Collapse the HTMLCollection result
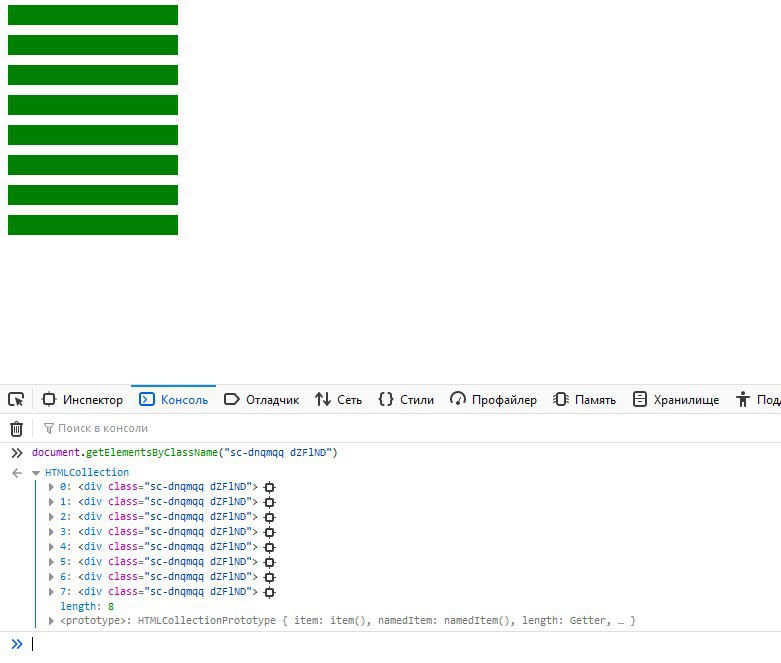Image resolution: width=781 pixels, height=663 pixels. (36, 473)
